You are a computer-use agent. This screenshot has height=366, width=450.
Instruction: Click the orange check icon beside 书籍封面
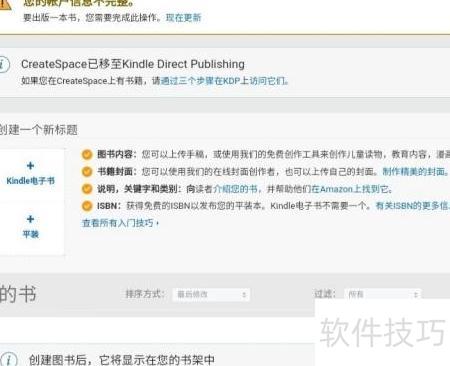[87, 172]
